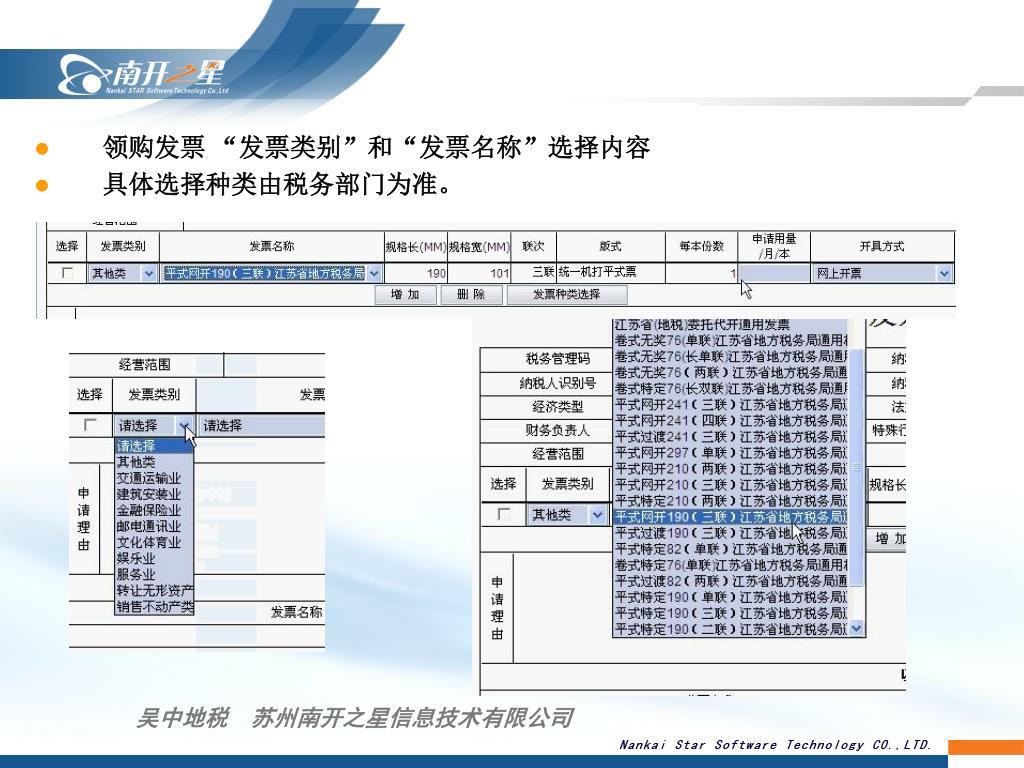Select 卷式特定76(长双联) in invoice name list
1024x768 pixels.
pyautogui.click(x=730, y=389)
